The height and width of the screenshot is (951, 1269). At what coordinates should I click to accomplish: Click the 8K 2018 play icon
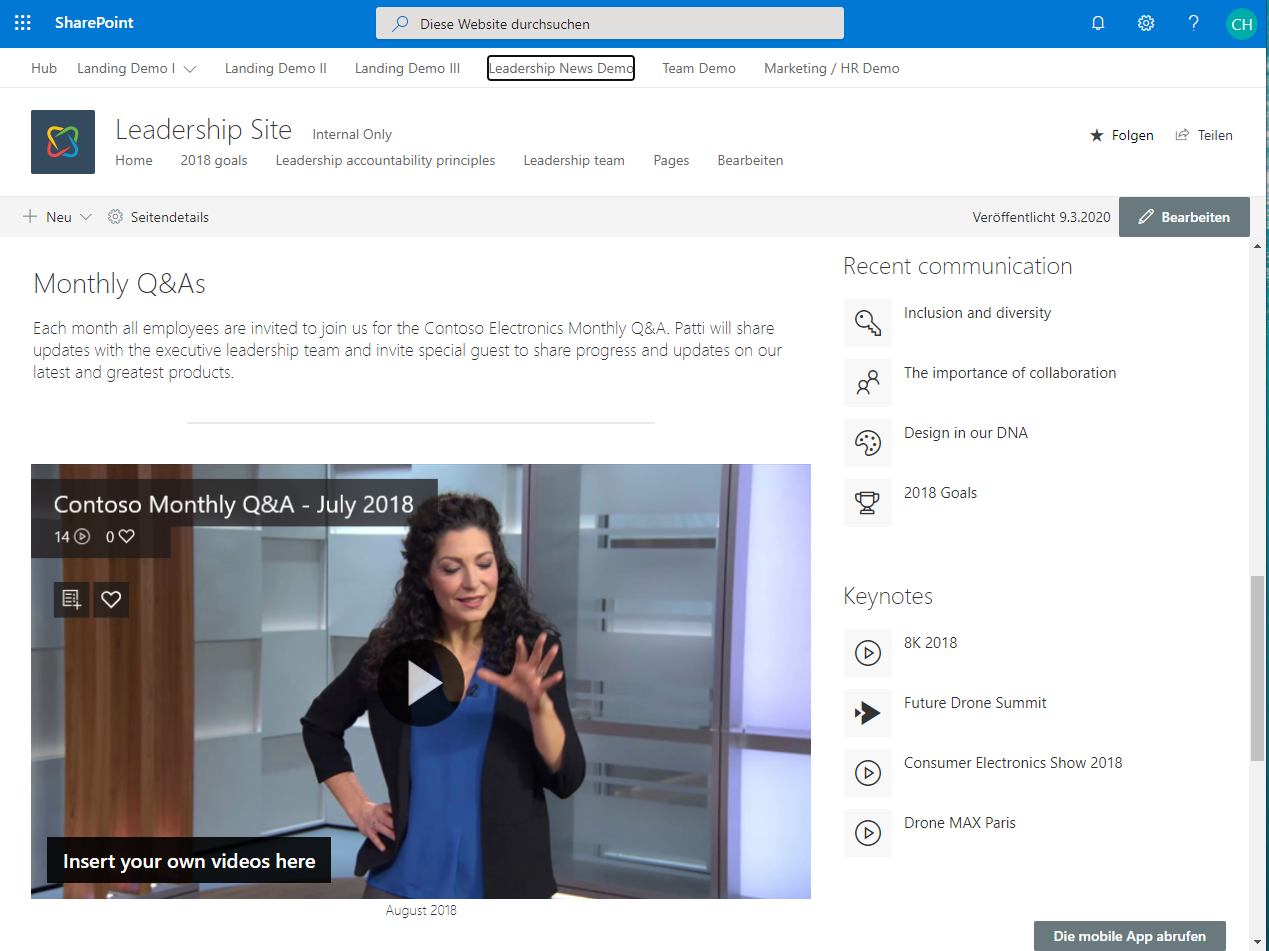pyautogui.click(x=868, y=653)
